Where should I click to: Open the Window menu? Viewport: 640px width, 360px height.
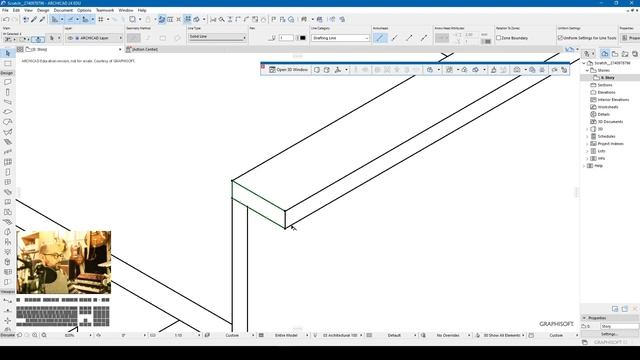click(x=126, y=10)
